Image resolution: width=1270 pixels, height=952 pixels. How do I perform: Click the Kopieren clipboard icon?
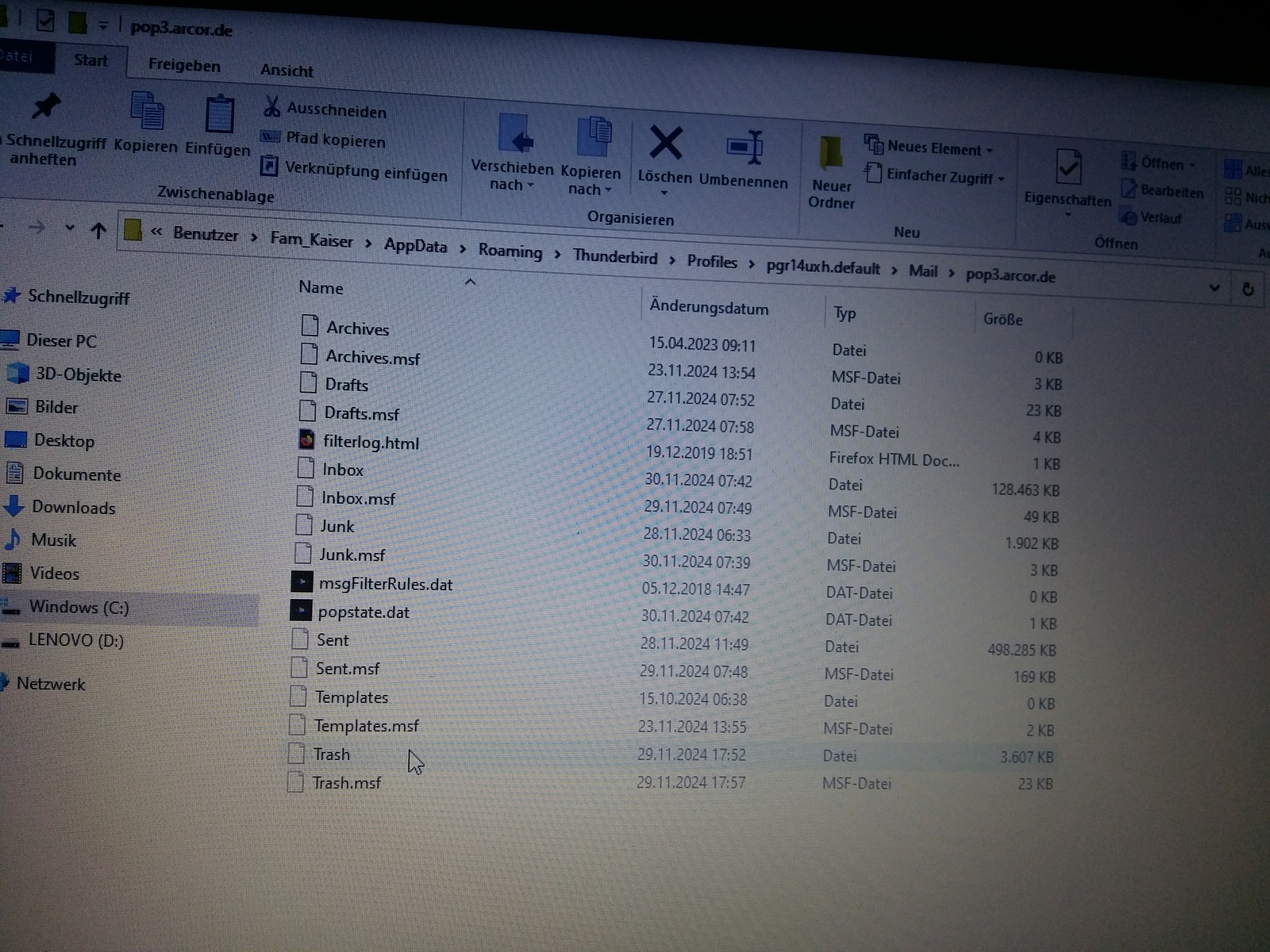pyautogui.click(x=147, y=110)
